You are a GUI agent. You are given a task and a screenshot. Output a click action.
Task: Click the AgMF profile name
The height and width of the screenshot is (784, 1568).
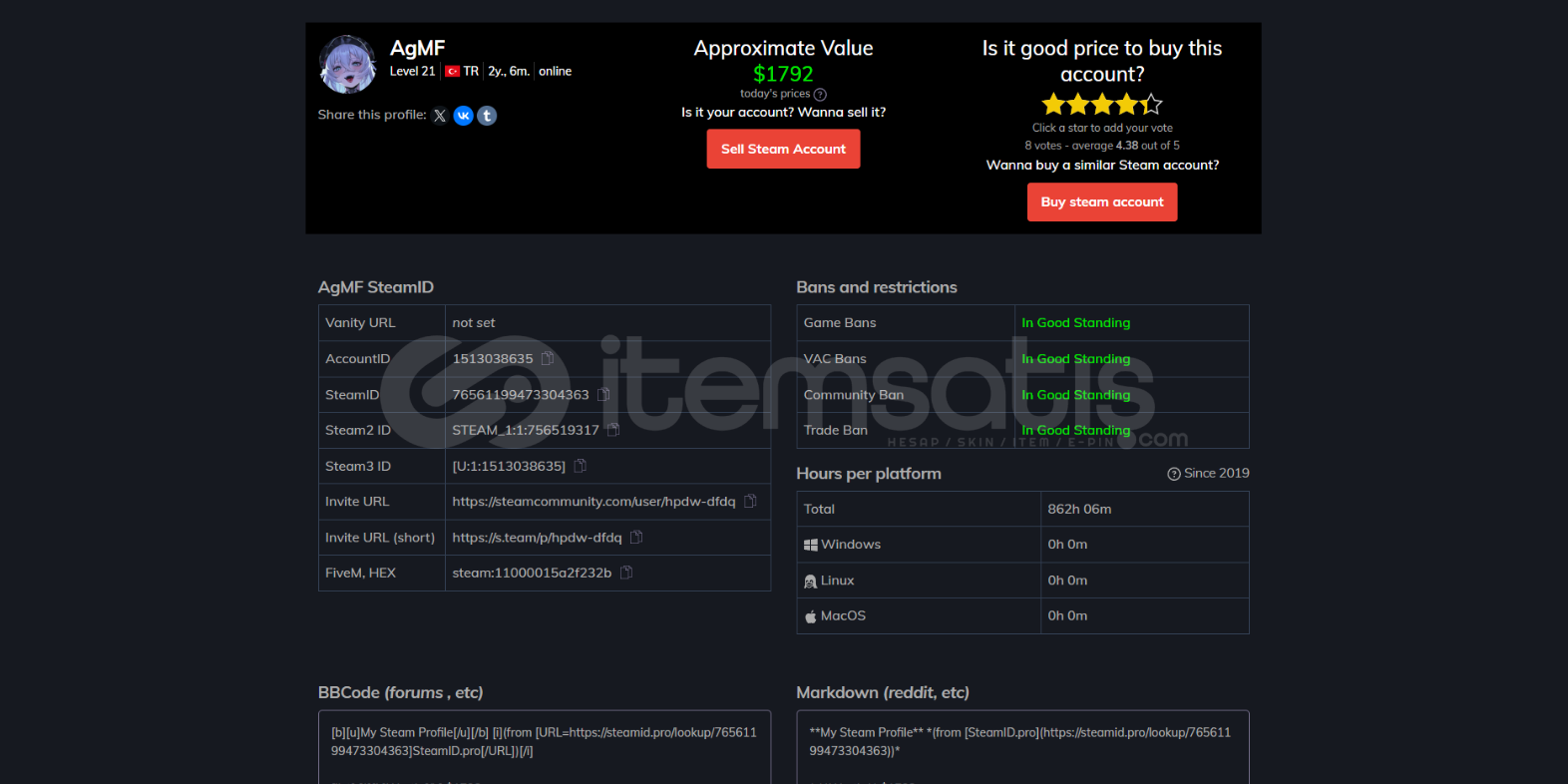[417, 48]
